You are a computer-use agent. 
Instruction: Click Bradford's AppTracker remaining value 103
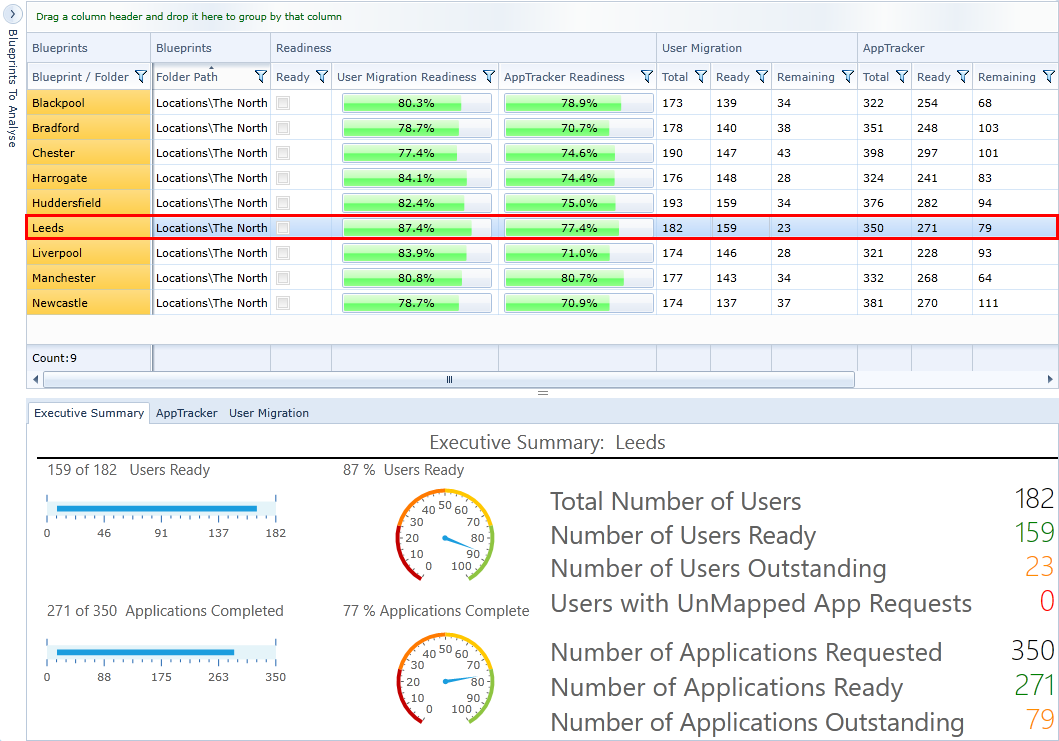tap(988, 128)
